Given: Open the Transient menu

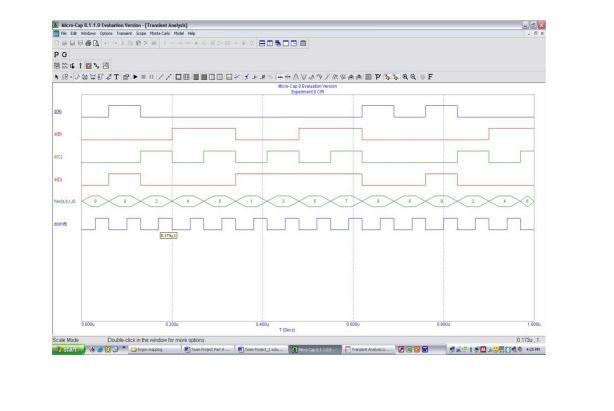Looking at the screenshot, I should coord(124,34).
